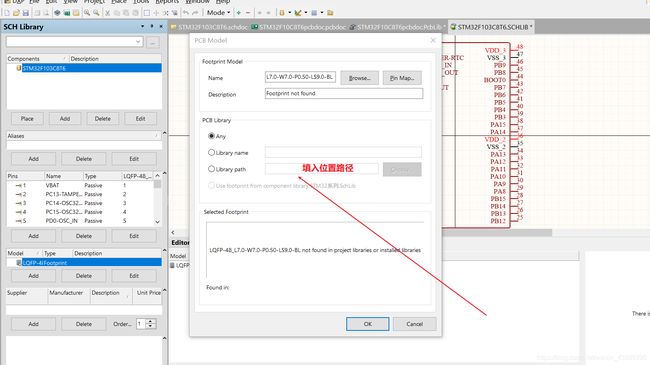Click the Open file folder icon
650x365 pixels.
click(17, 13)
